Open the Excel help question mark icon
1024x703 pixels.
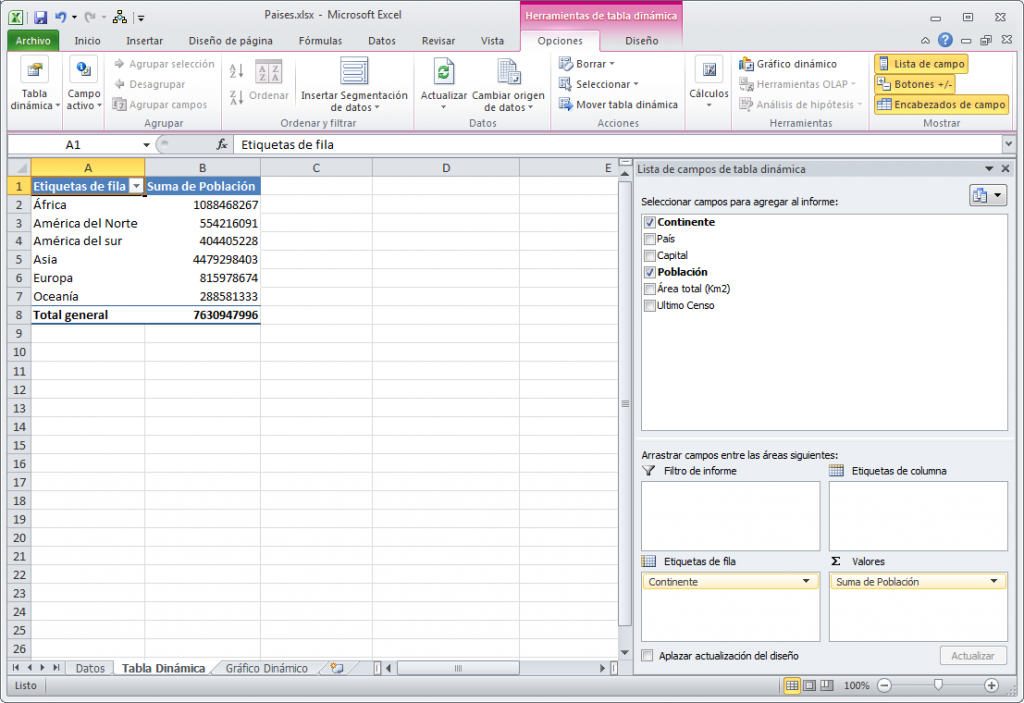point(945,40)
